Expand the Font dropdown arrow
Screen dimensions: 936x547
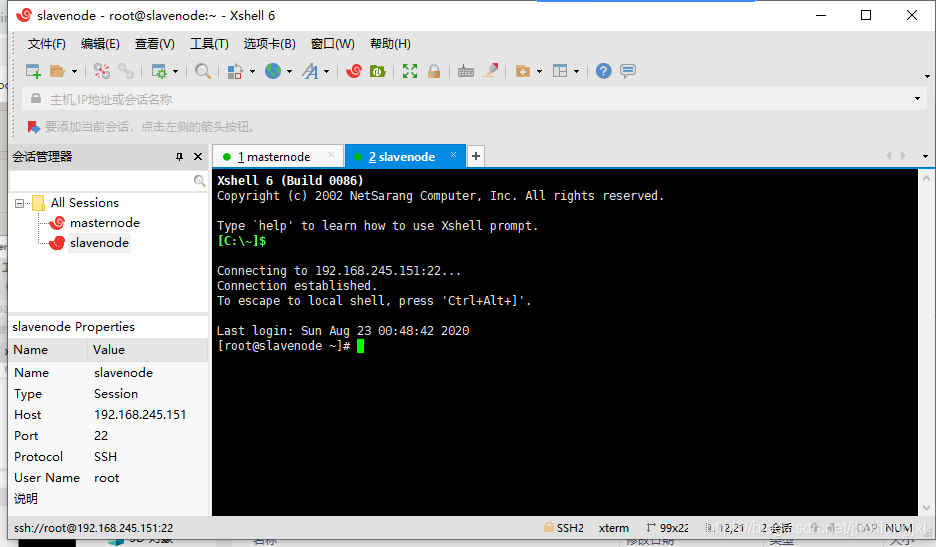327,72
